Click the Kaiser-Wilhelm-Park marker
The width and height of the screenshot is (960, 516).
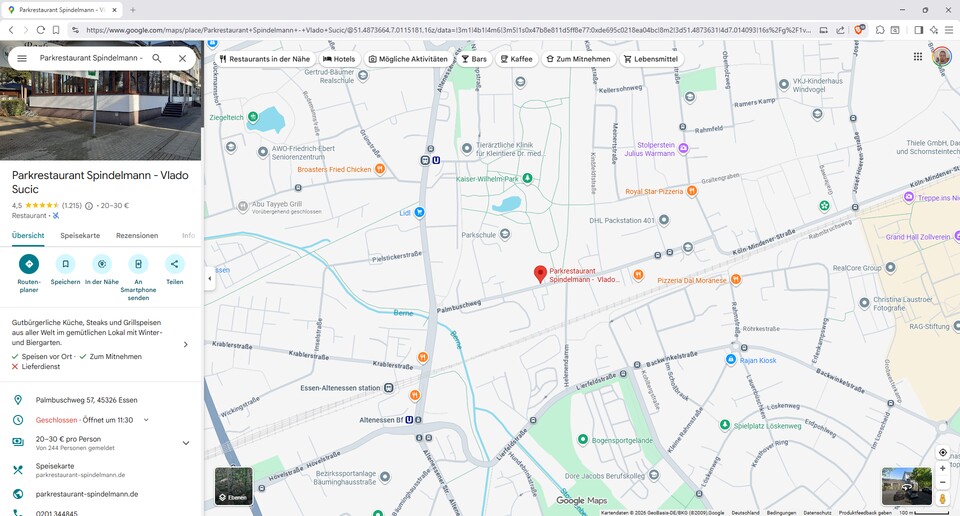click(527, 179)
